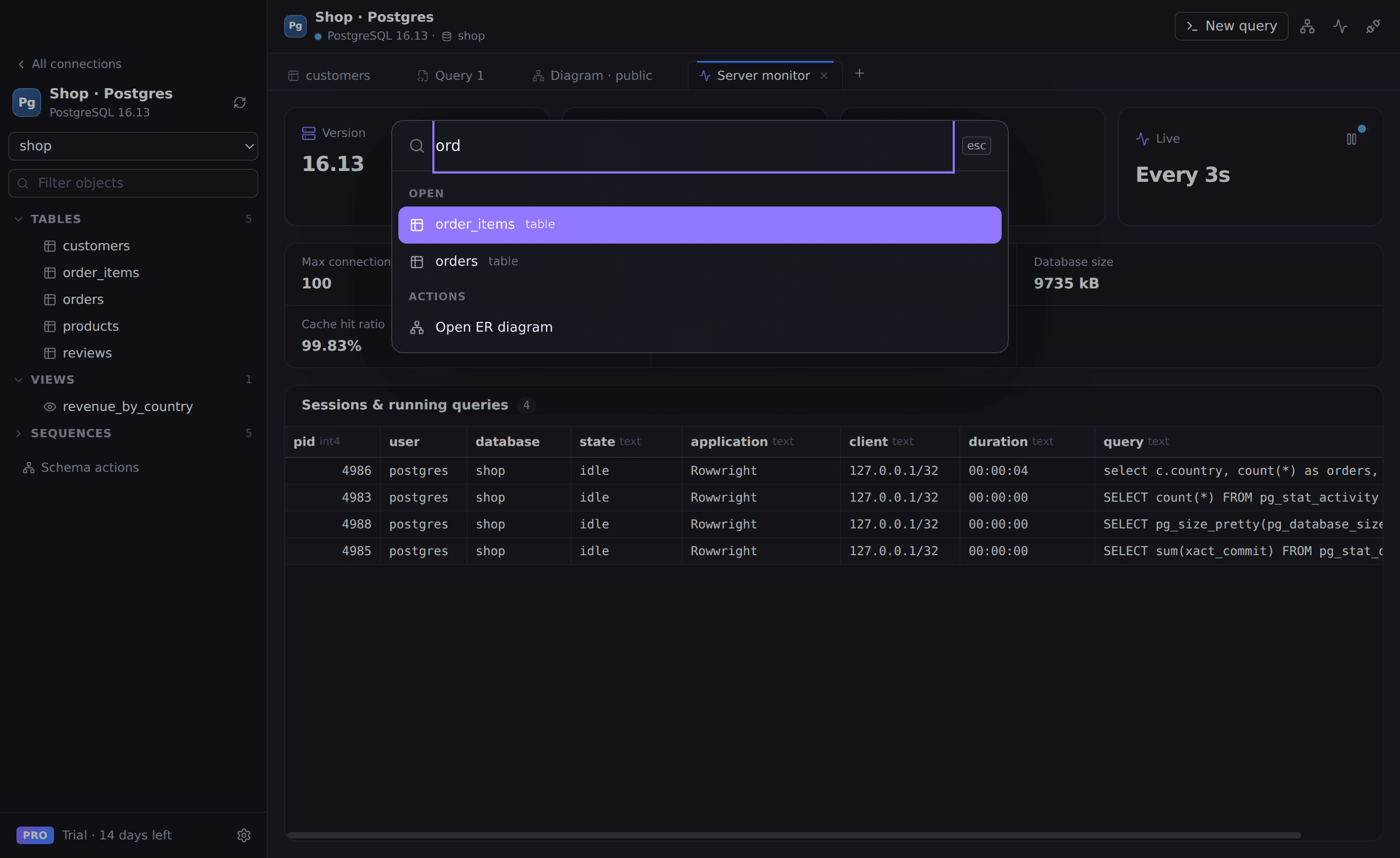This screenshot has height=858, width=1400.
Task: Click the eye icon beside revenue_by_country
Action: pos(50,406)
